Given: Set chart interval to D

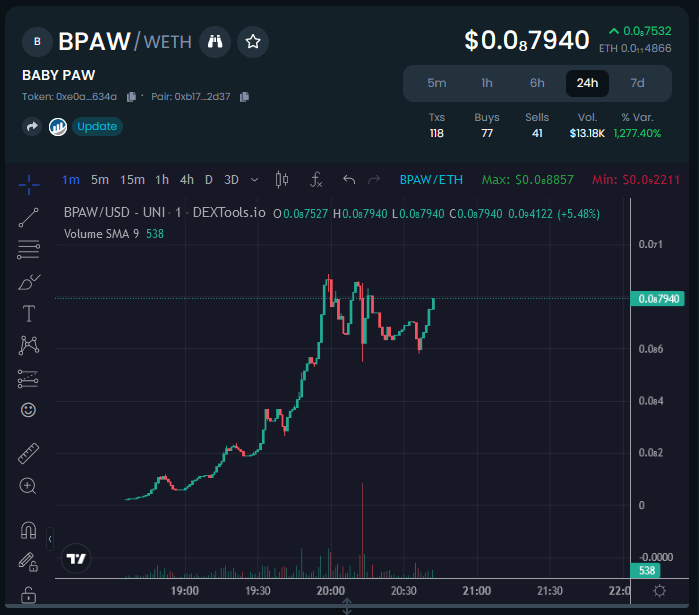Looking at the screenshot, I should (x=208, y=180).
